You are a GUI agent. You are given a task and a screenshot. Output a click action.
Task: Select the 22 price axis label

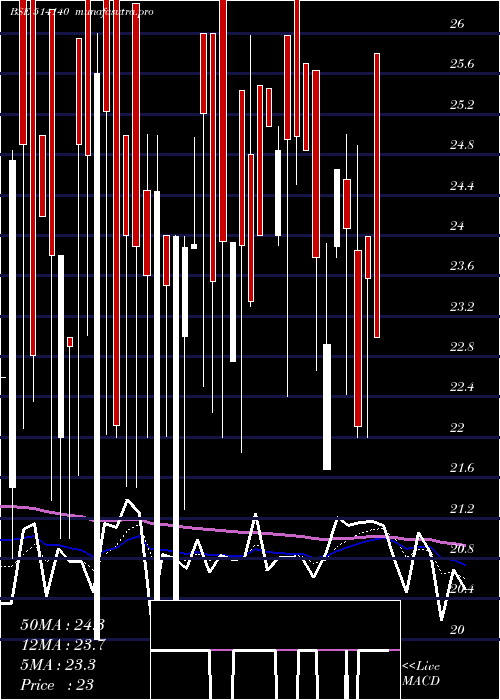coord(457,427)
